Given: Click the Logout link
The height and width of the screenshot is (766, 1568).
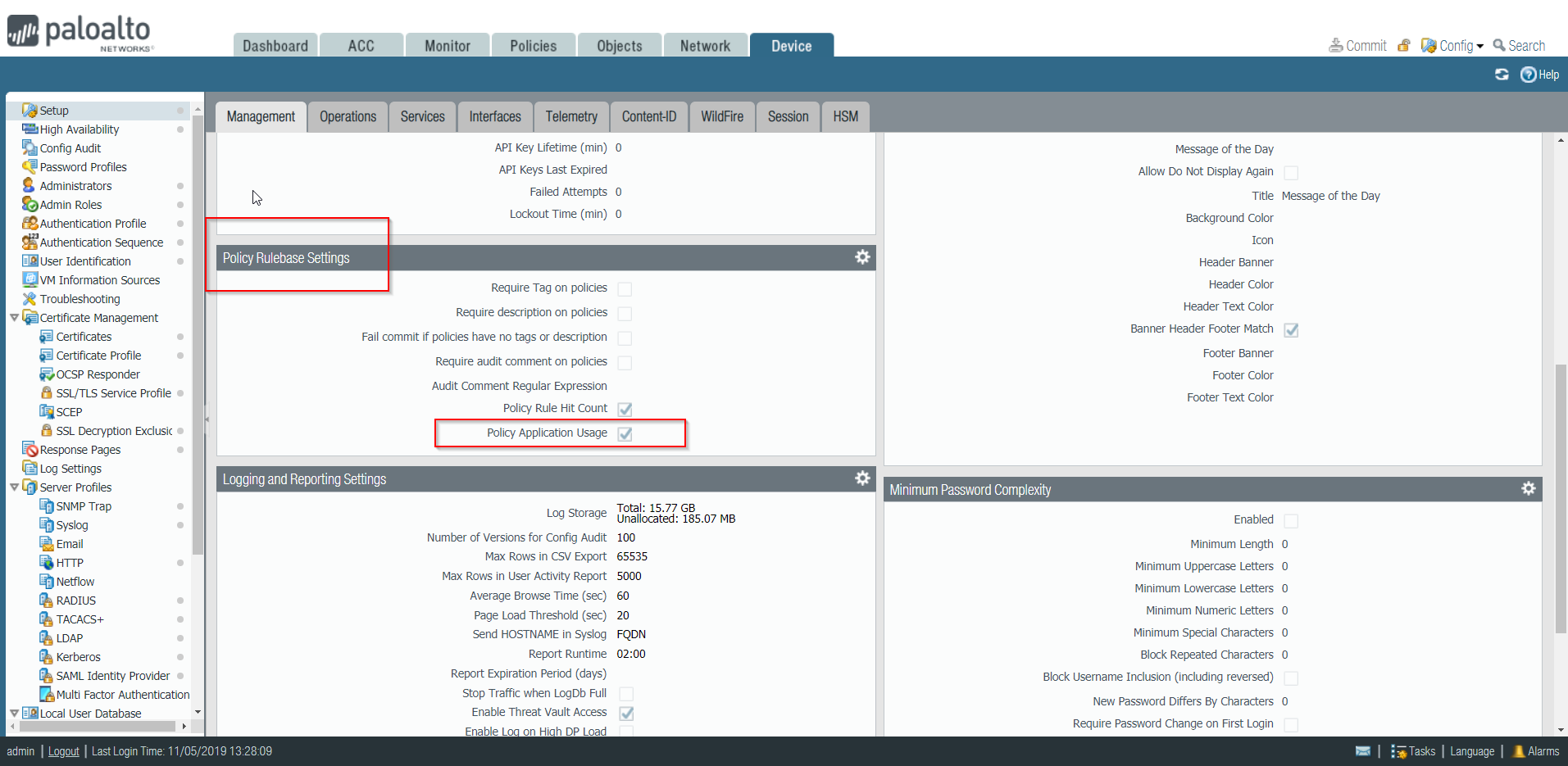Looking at the screenshot, I should pos(63,750).
